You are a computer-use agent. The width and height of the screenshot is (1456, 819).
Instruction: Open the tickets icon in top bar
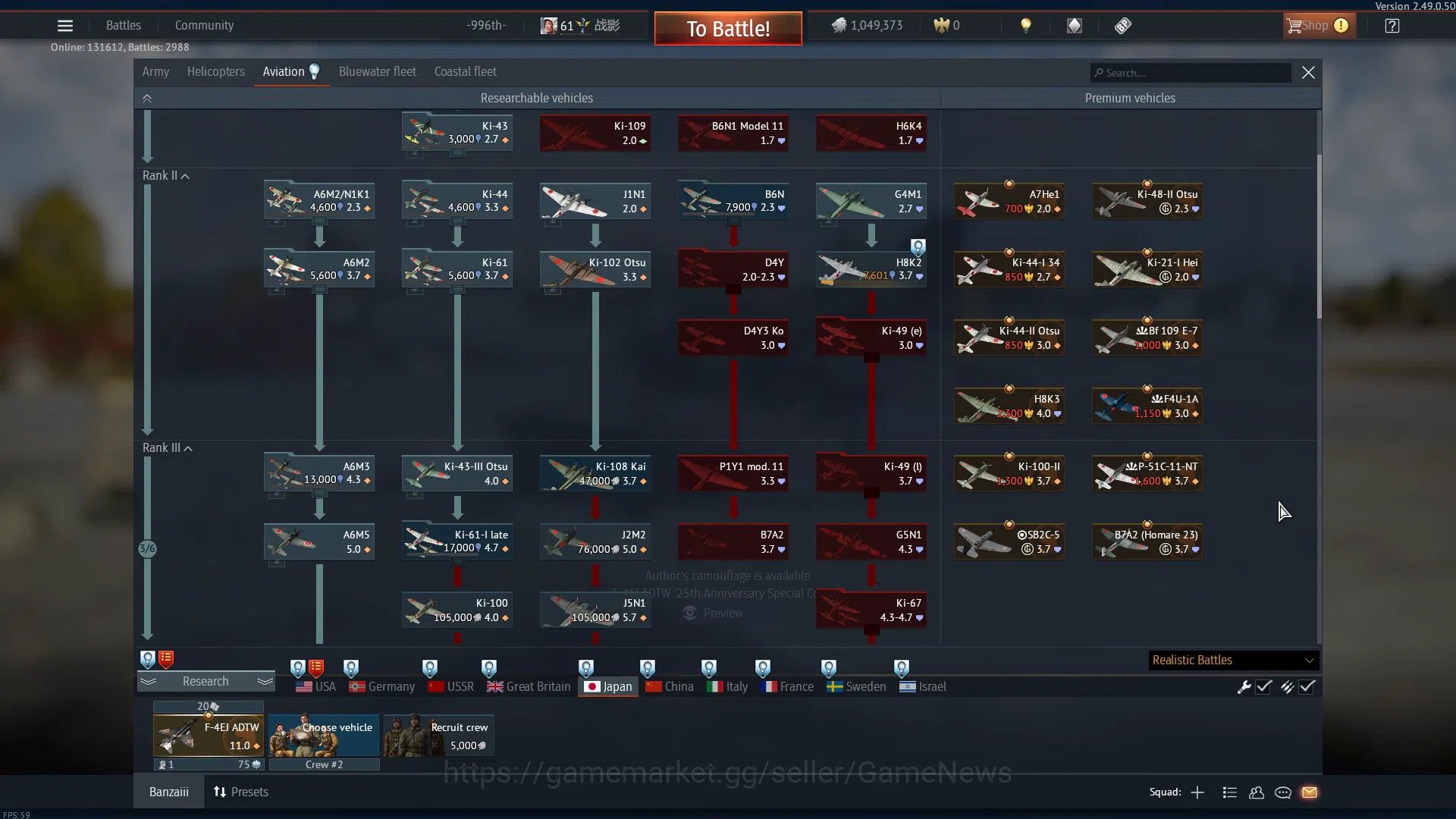tap(1123, 26)
